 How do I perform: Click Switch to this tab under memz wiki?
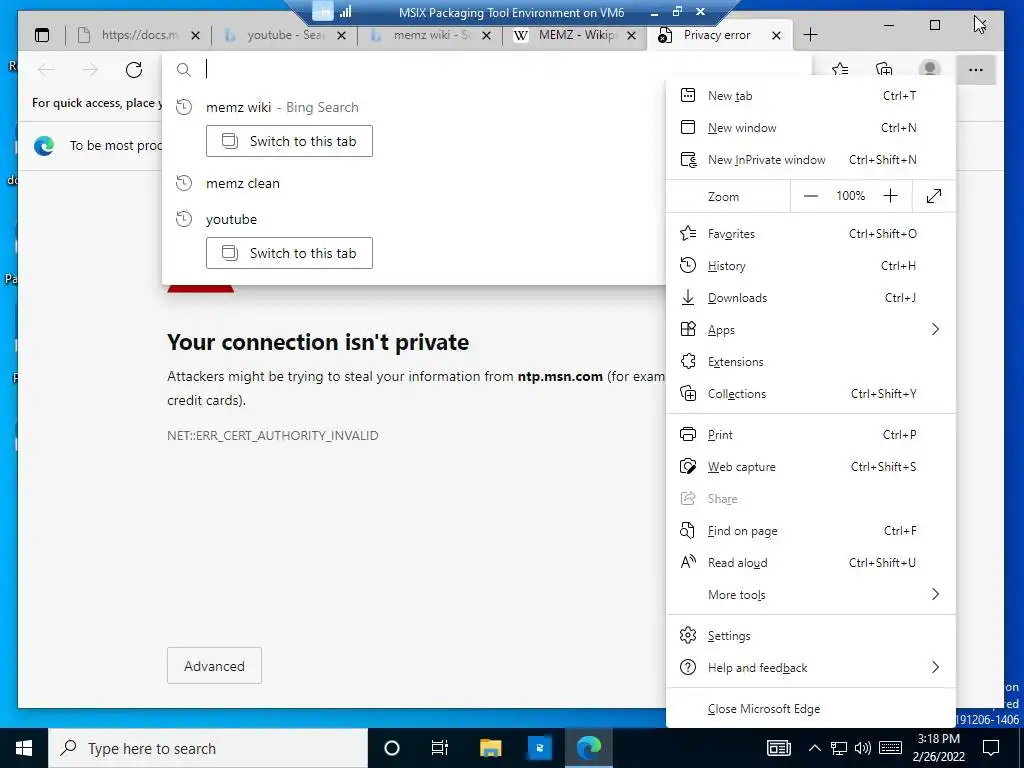point(289,141)
